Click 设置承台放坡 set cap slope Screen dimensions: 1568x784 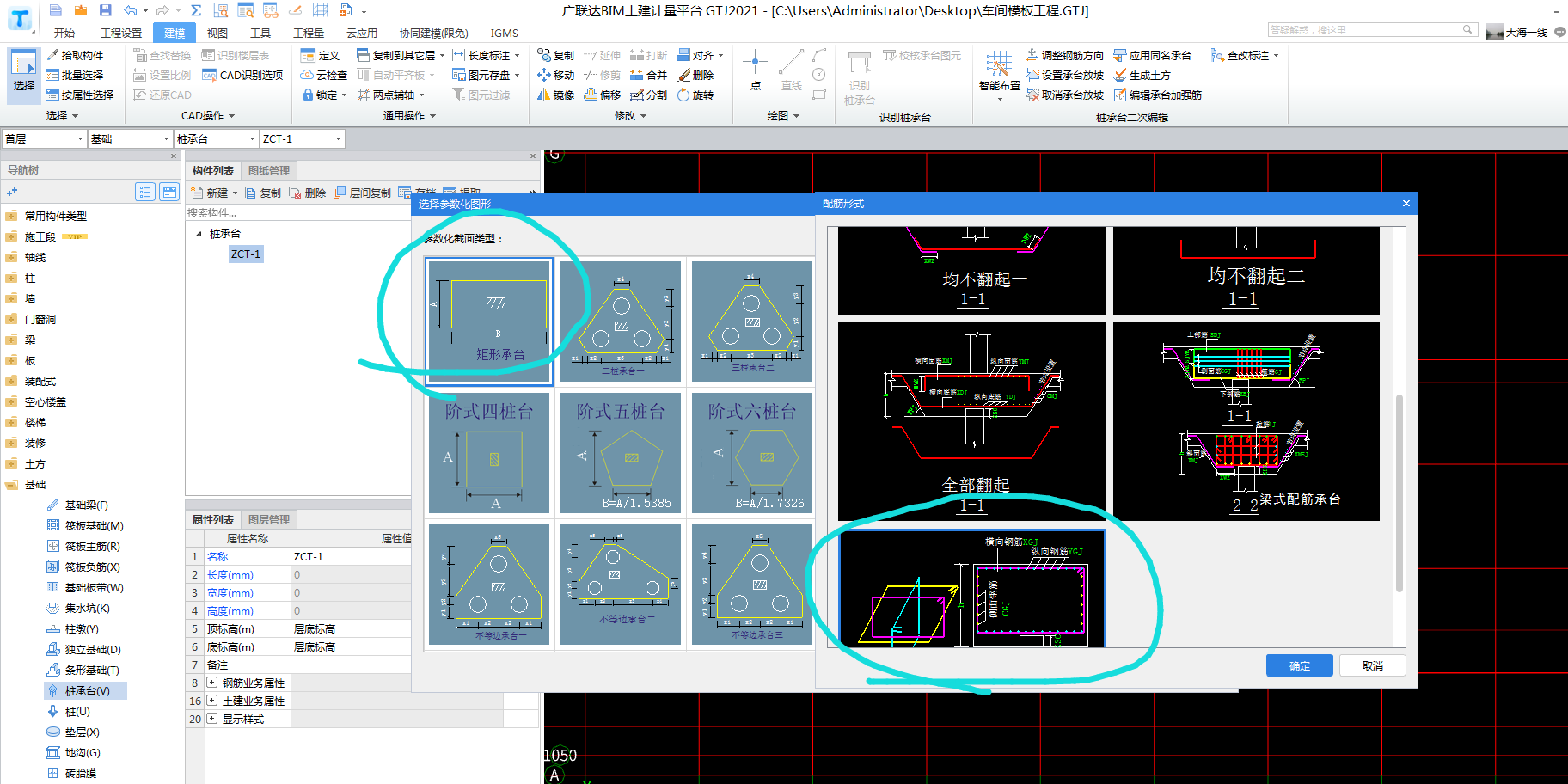point(1064,75)
